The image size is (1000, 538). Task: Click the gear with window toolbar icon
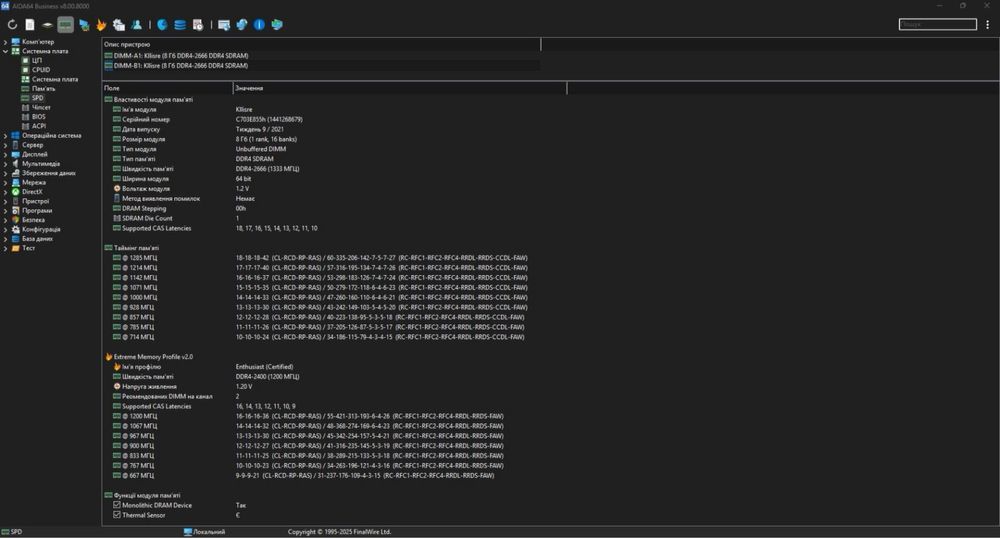coord(119,25)
